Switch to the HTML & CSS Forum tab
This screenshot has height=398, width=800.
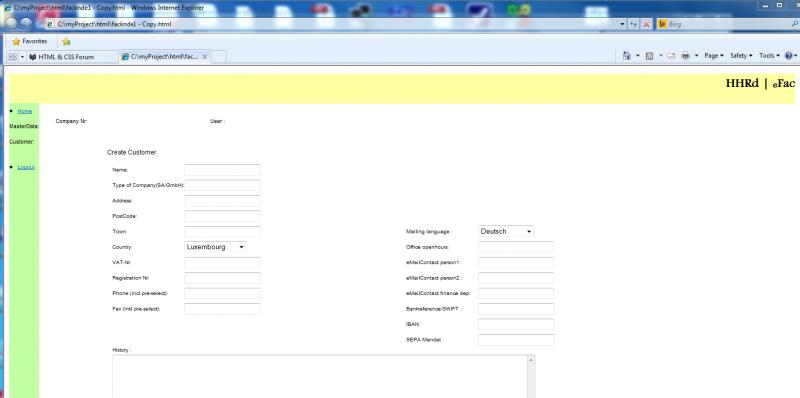pos(67,57)
